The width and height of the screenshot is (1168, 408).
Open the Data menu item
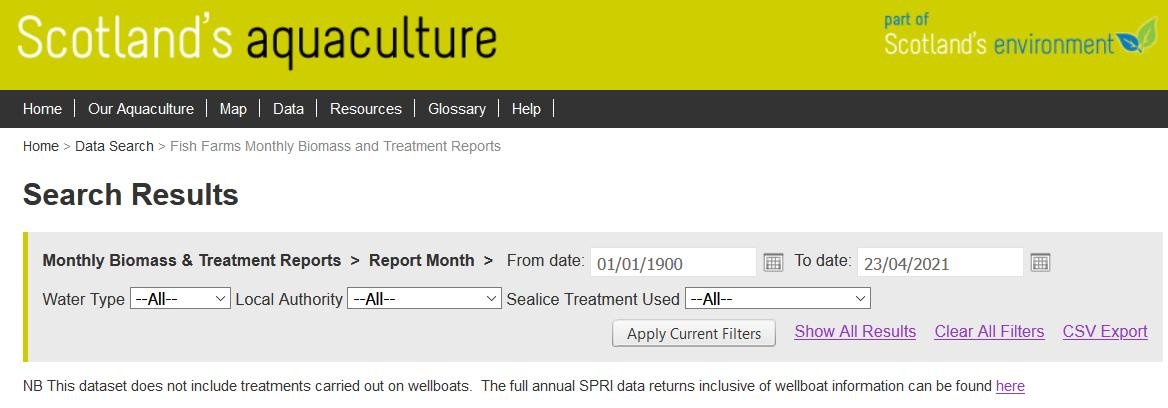click(288, 109)
